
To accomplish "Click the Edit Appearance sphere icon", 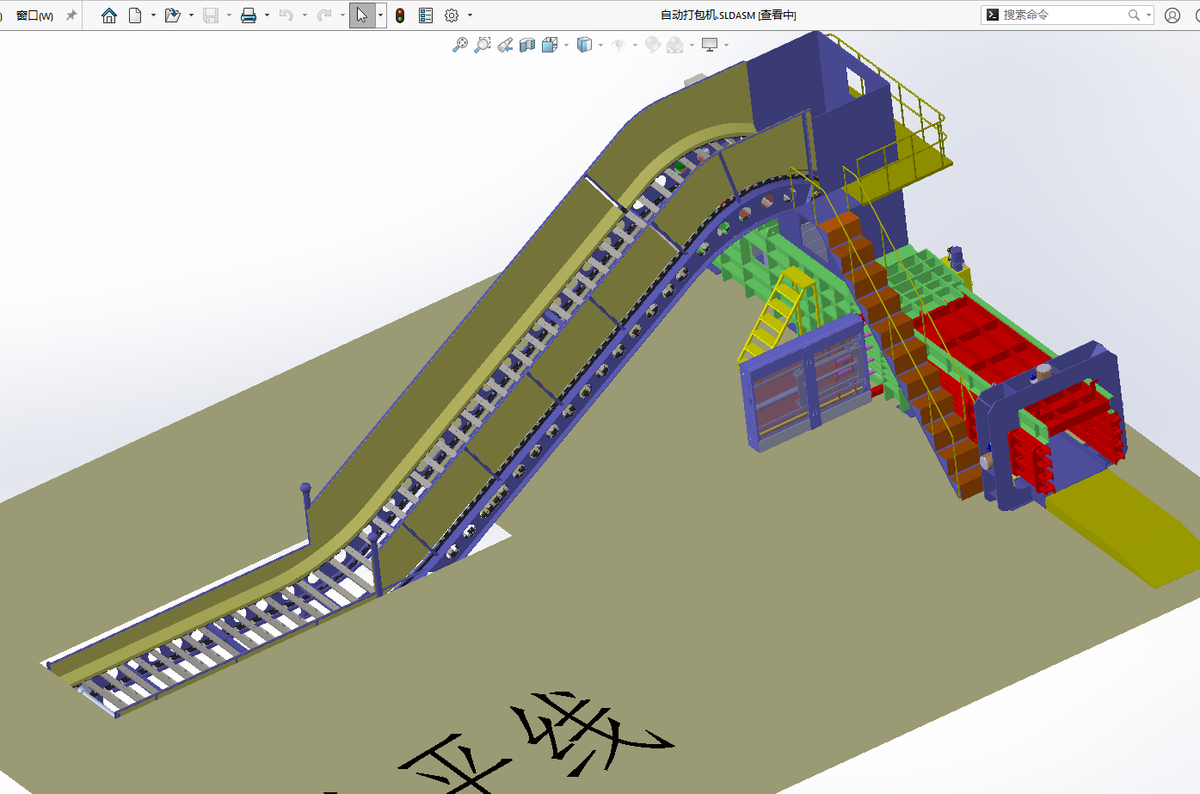I will click(x=652, y=44).
